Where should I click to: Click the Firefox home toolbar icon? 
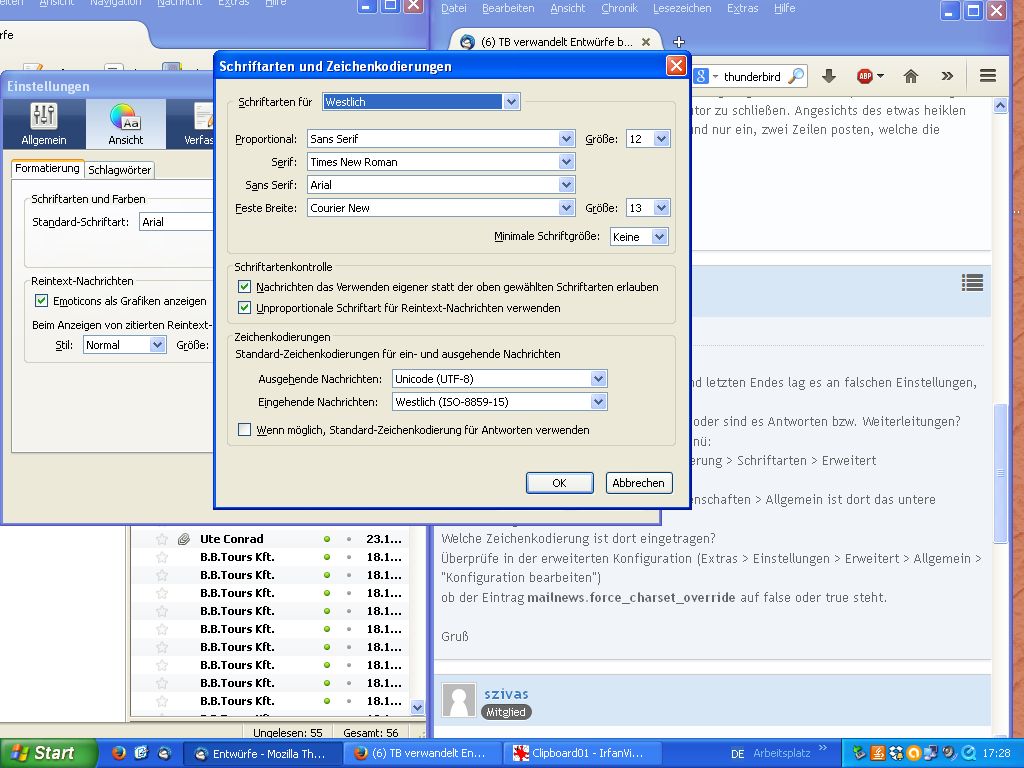[x=910, y=76]
